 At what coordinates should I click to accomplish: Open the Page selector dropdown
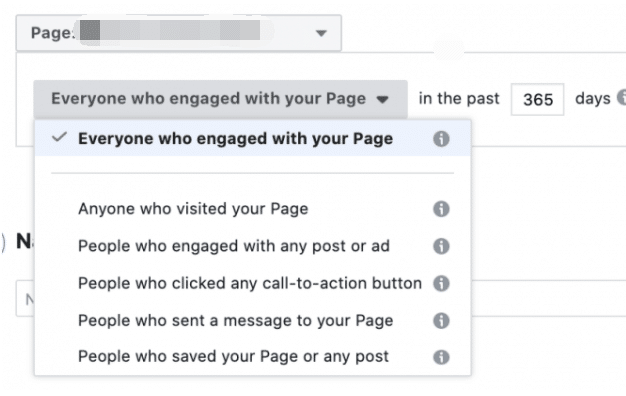click(x=178, y=33)
